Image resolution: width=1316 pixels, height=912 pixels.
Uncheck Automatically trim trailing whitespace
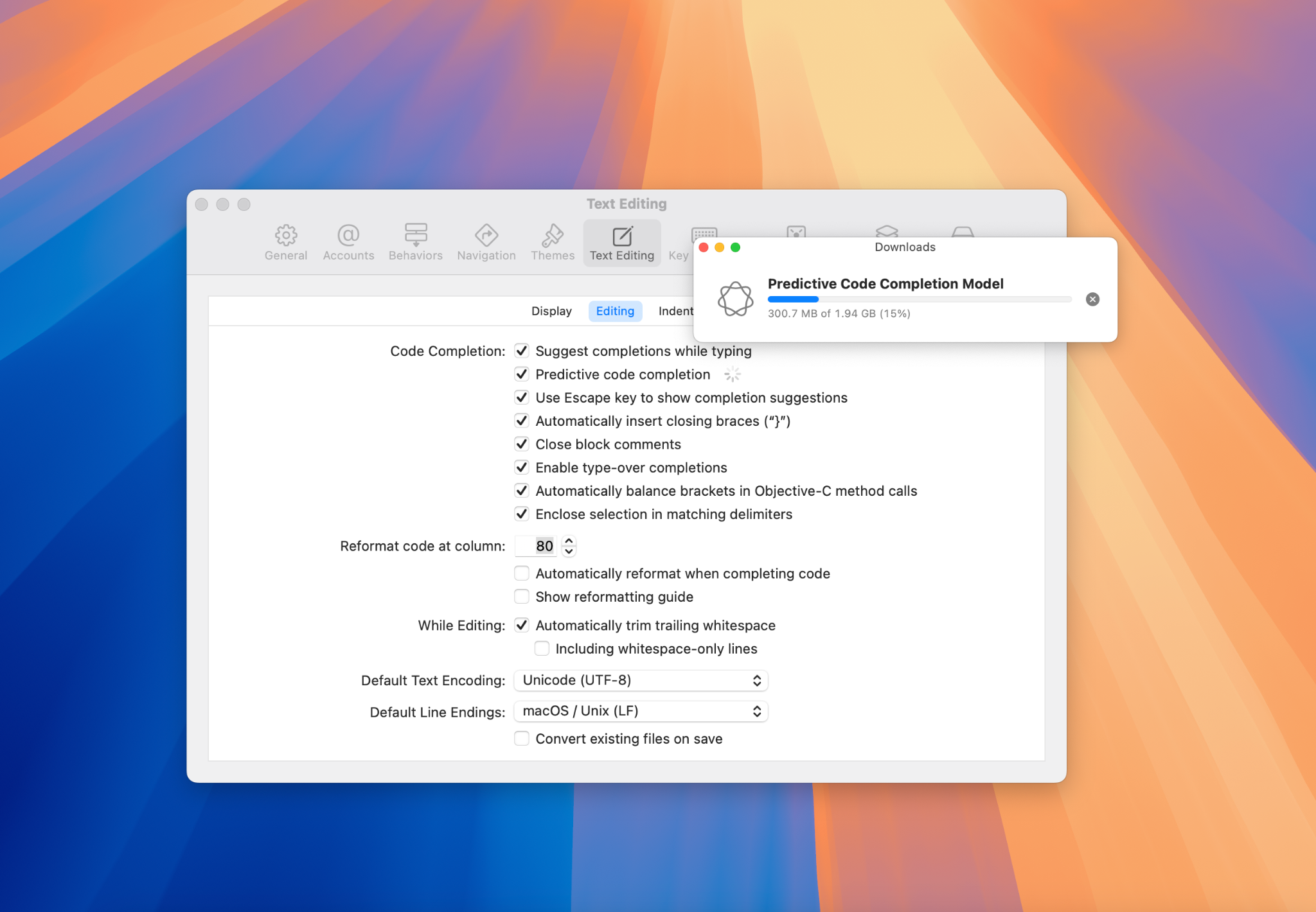[x=522, y=625]
